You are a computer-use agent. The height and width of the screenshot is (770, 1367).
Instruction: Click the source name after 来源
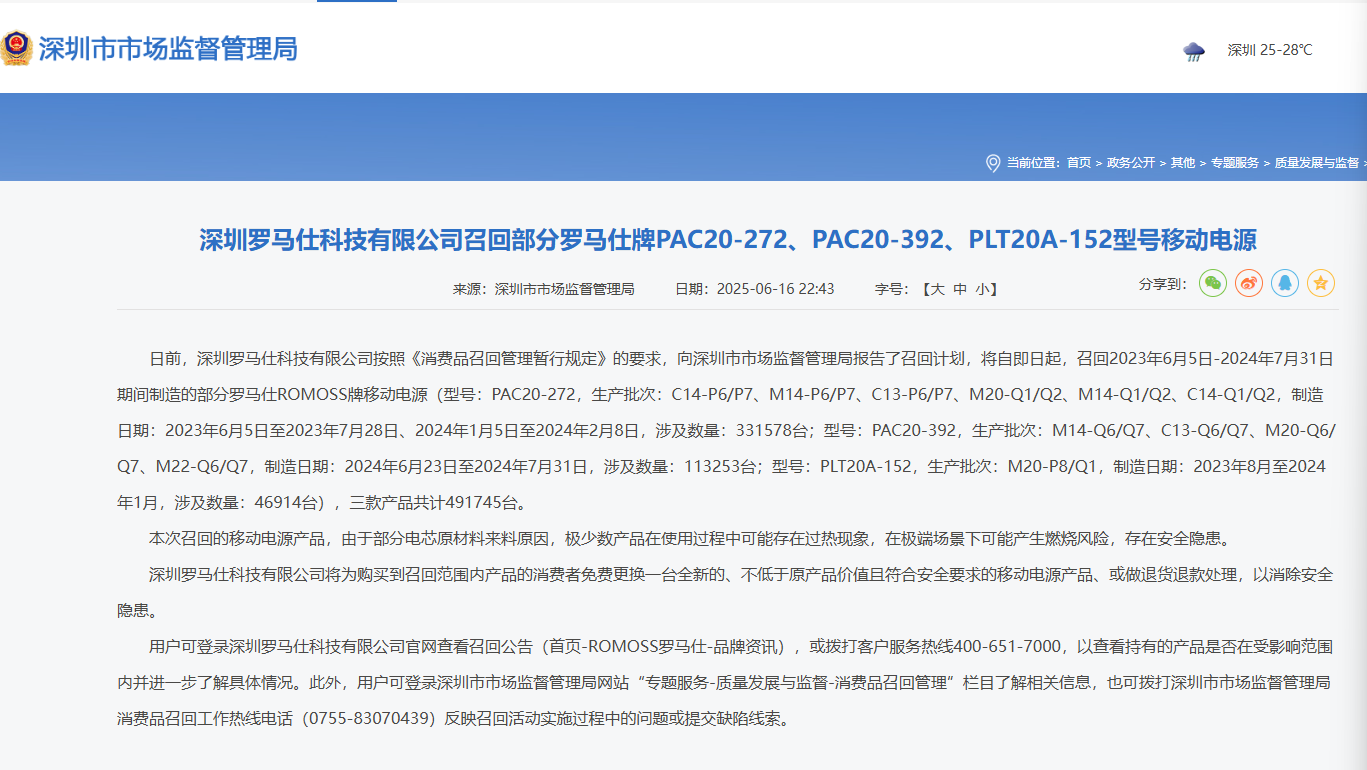point(565,289)
